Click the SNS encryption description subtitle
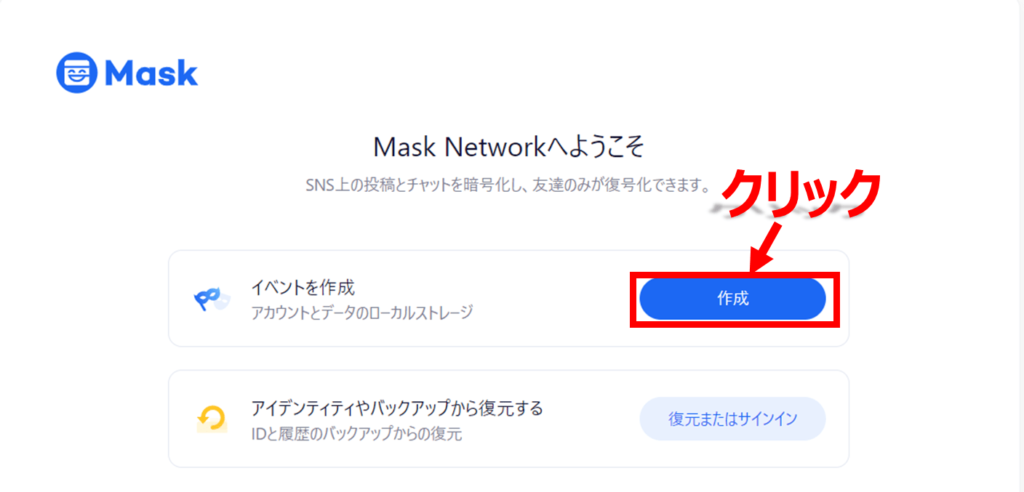The width and height of the screenshot is (1024, 492). click(508, 186)
